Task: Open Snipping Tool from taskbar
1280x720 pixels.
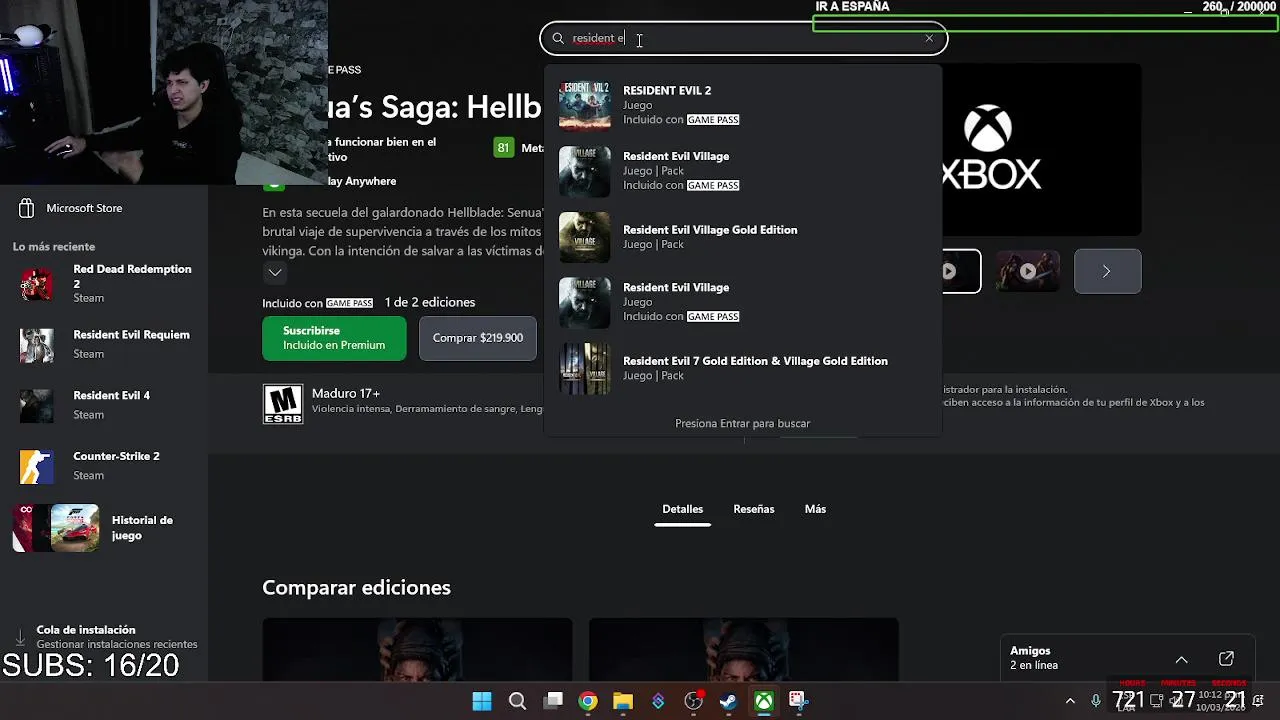Action: (797, 701)
